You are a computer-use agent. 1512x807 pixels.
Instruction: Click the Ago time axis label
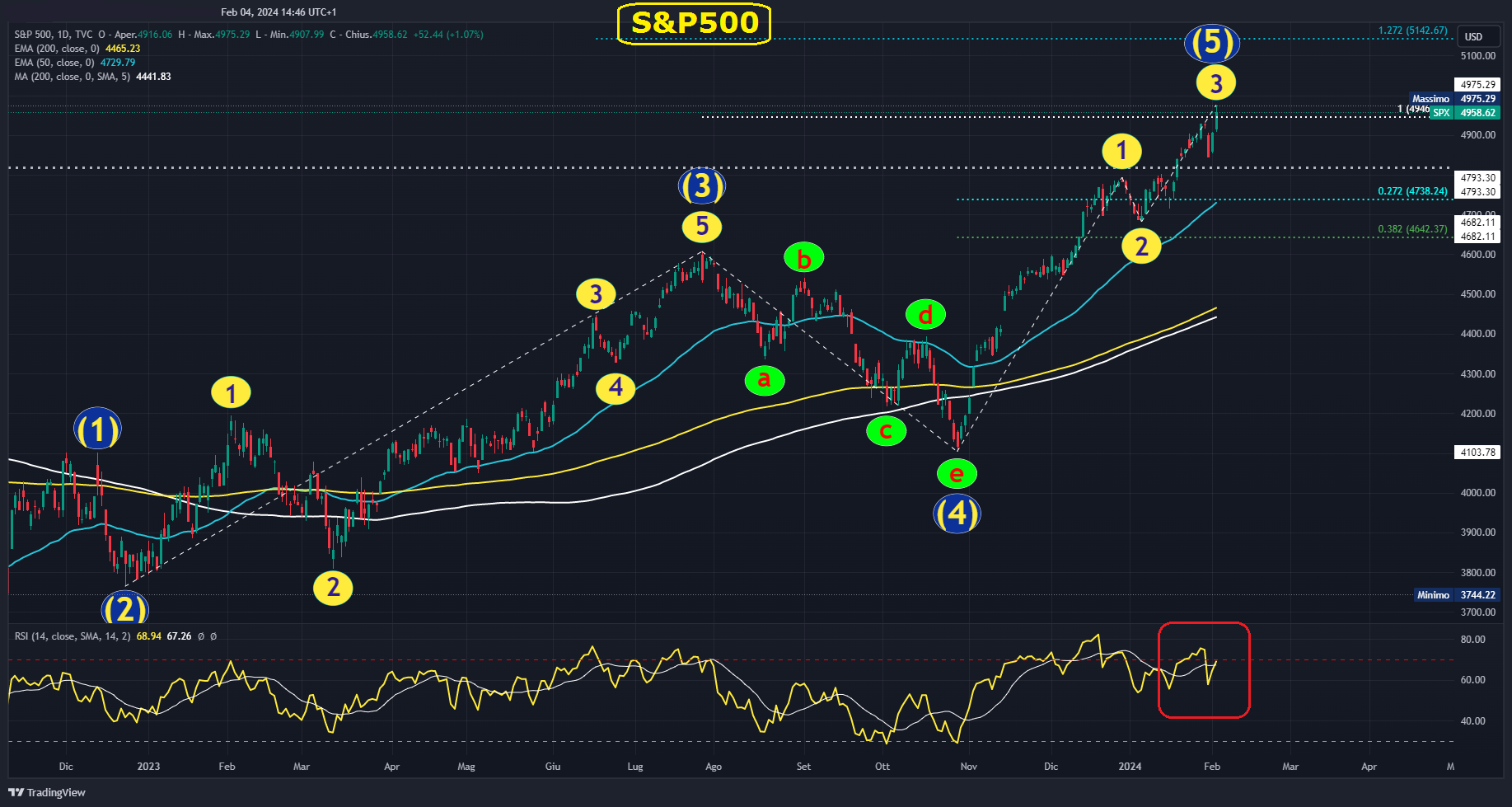click(714, 767)
